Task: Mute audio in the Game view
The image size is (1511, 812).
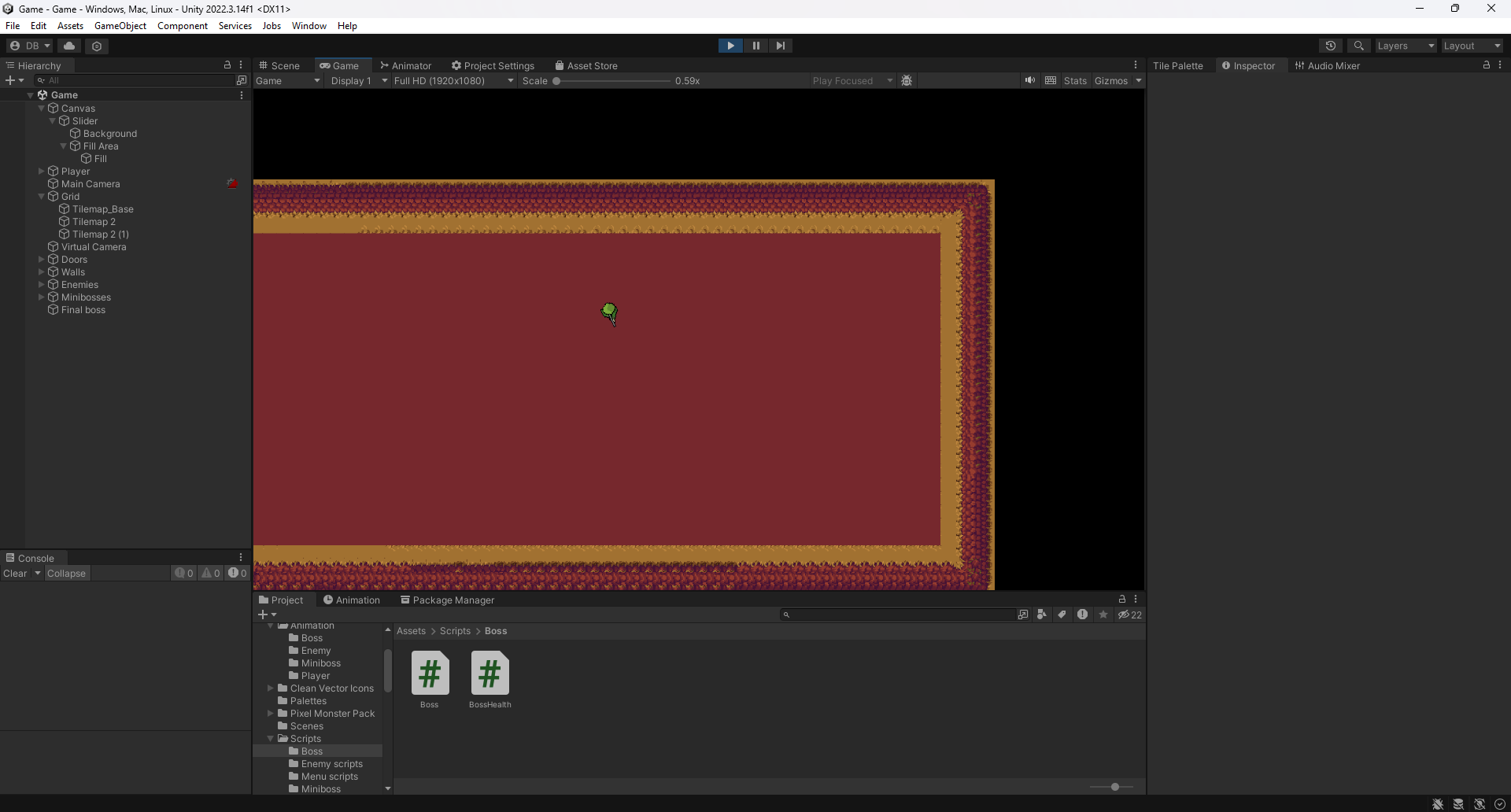Action: pyautogui.click(x=1031, y=80)
